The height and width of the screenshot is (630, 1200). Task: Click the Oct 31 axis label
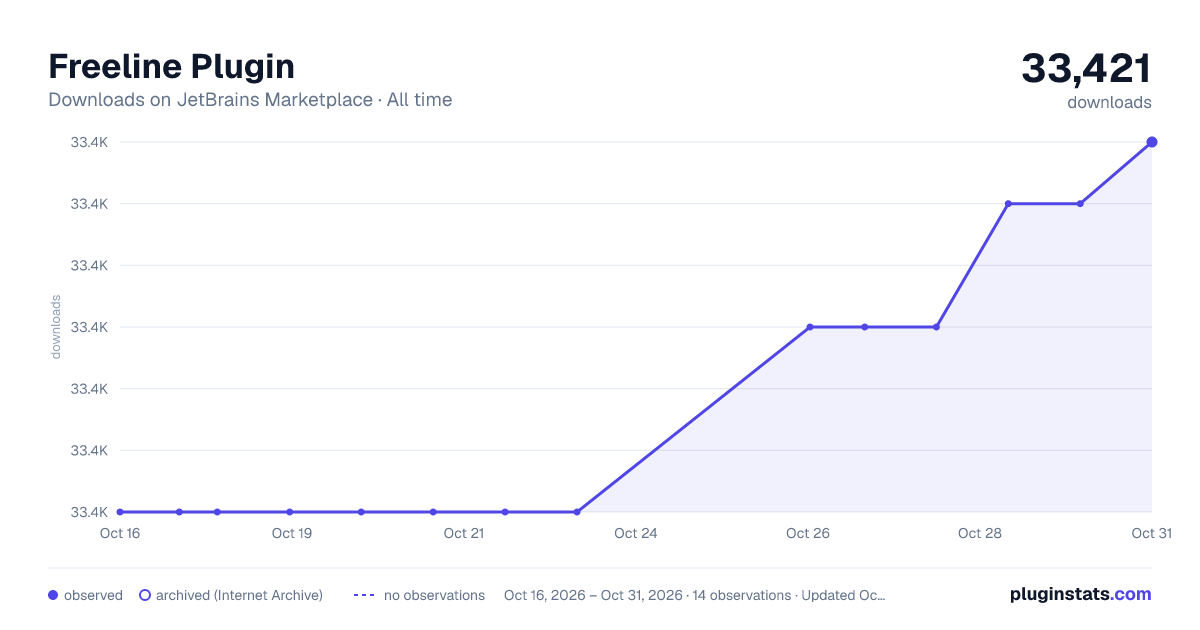tap(1151, 533)
